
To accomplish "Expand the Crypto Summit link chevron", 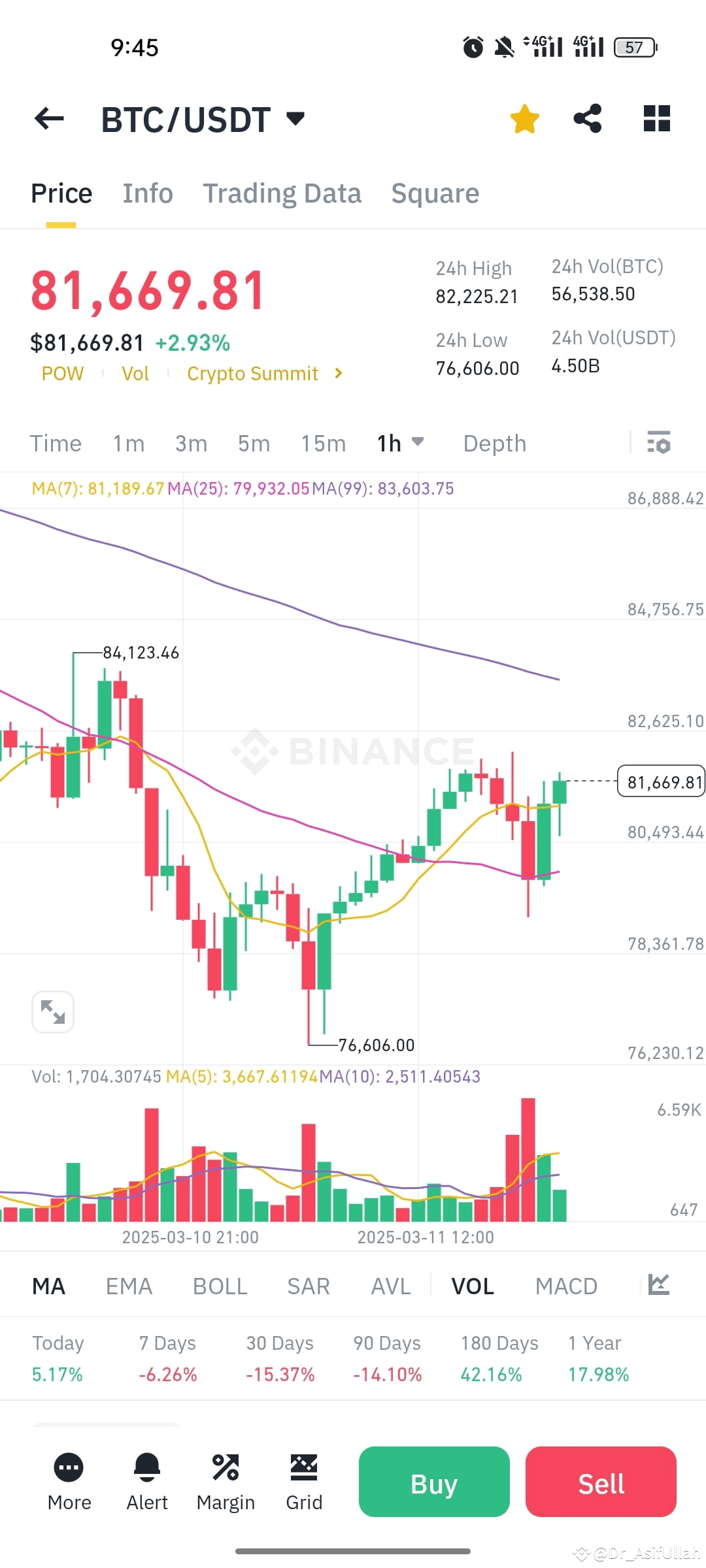I will click(339, 373).
